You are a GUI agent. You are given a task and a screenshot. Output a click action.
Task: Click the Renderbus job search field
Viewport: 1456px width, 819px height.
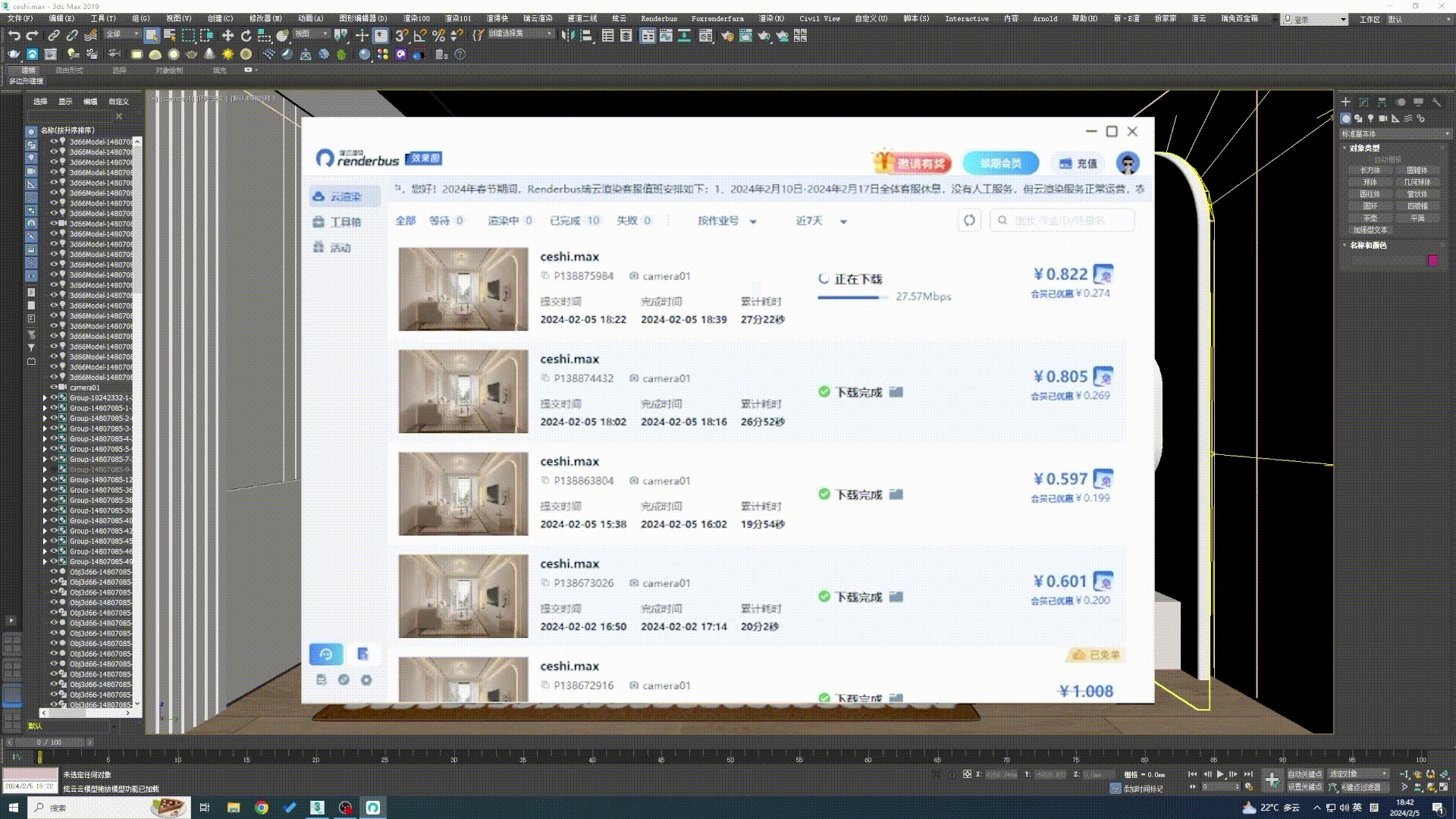[1062, 221]
